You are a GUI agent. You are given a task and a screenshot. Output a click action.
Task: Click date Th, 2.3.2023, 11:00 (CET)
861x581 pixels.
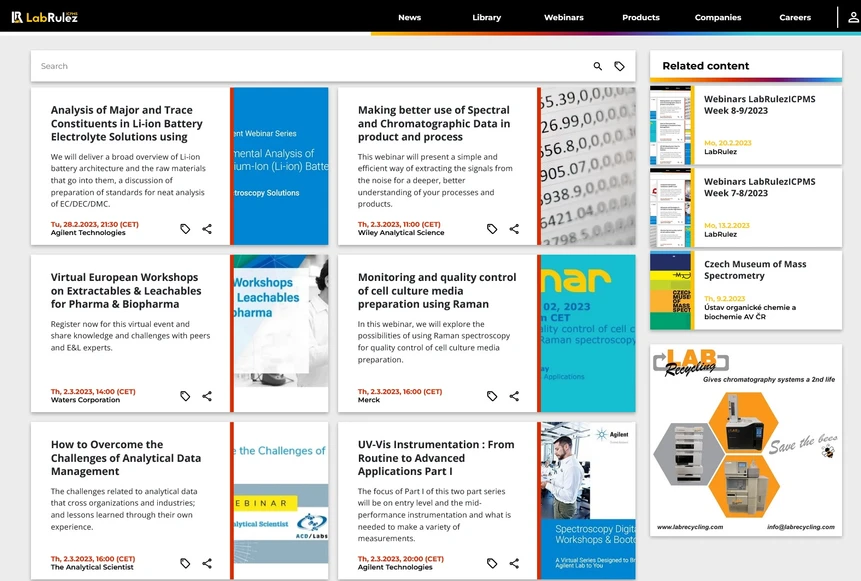point(399,225)
